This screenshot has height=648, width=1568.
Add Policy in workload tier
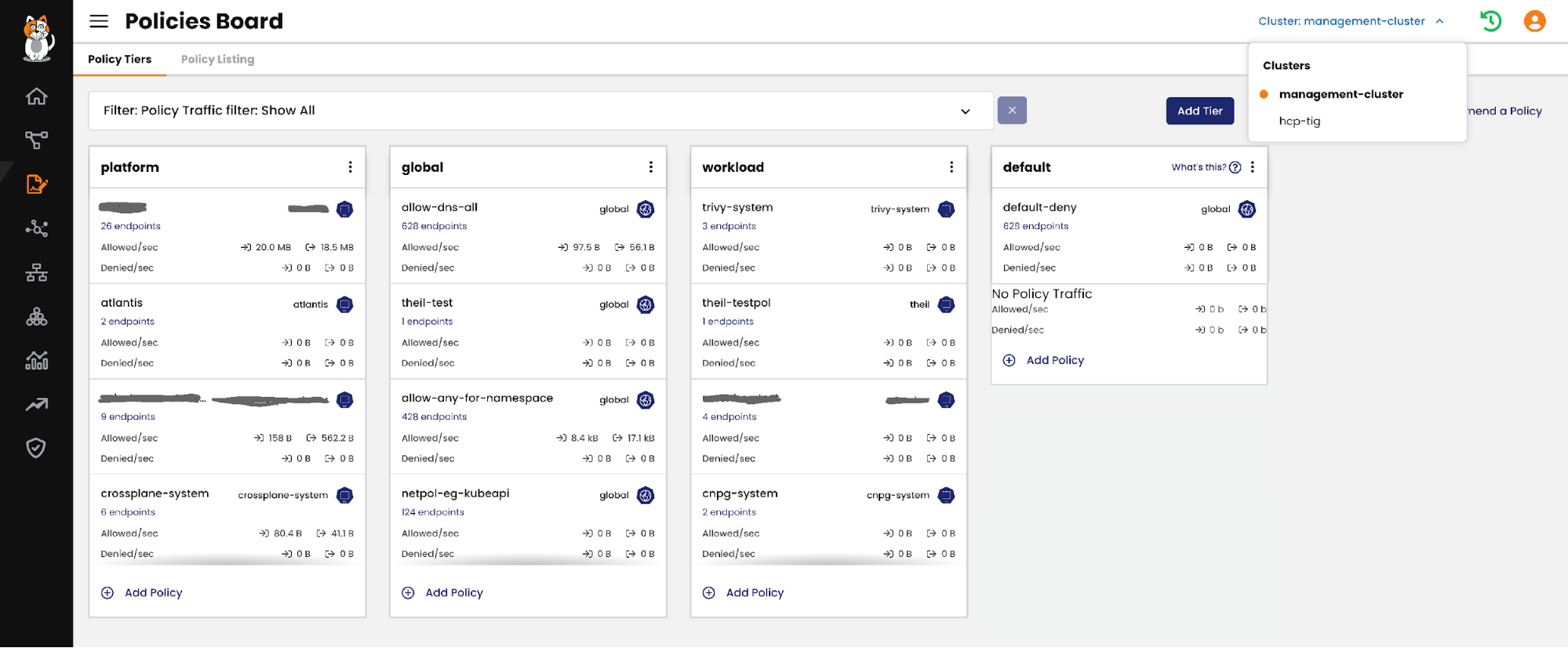click(x=744, y=593)
